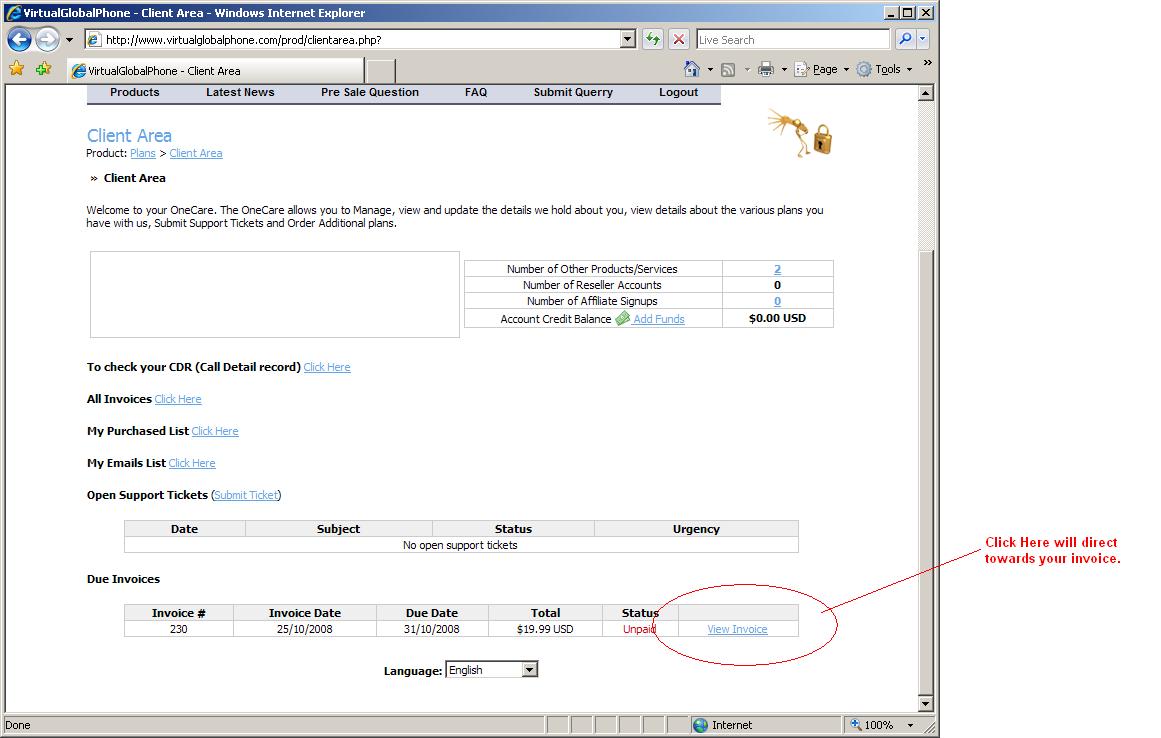Click Here link for CDR record
The image size is (1161, 738).
point(327,367)
